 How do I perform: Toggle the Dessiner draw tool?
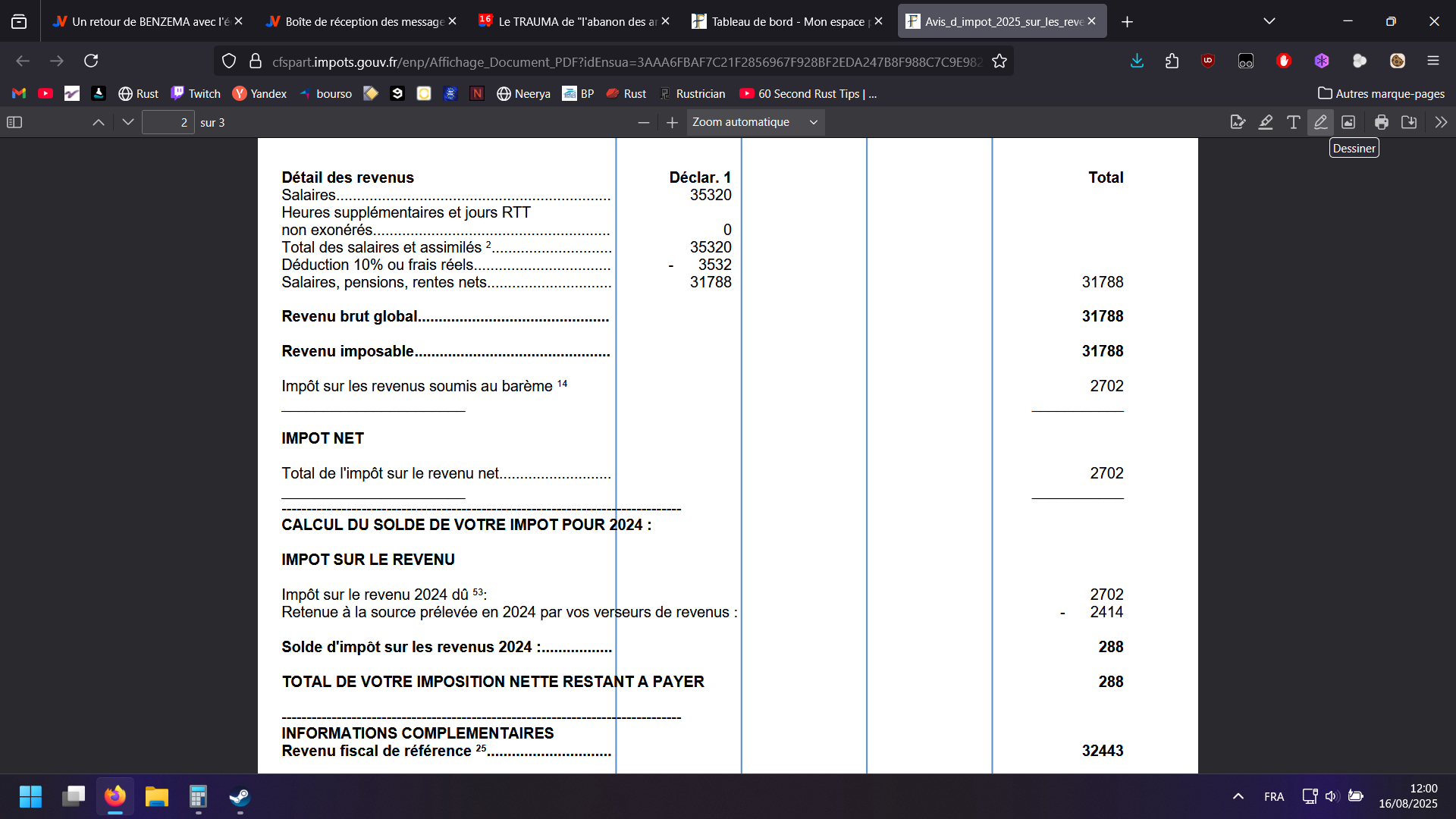1320,122
